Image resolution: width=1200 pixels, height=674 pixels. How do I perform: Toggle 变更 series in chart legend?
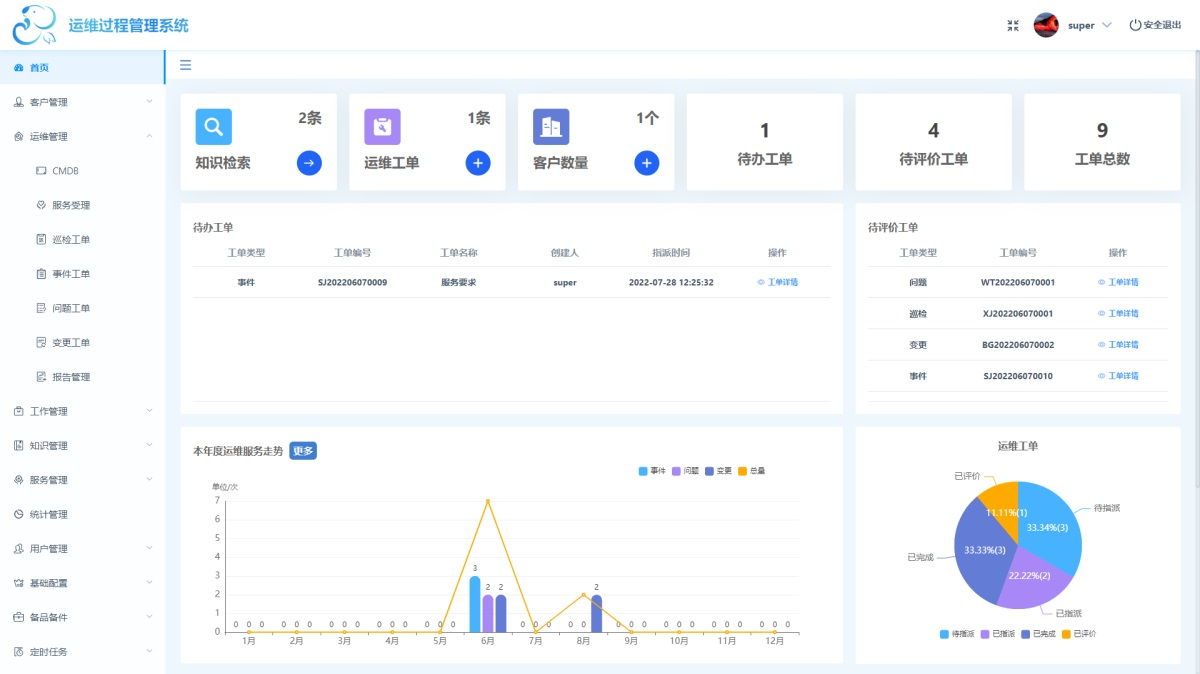point(719,470)
